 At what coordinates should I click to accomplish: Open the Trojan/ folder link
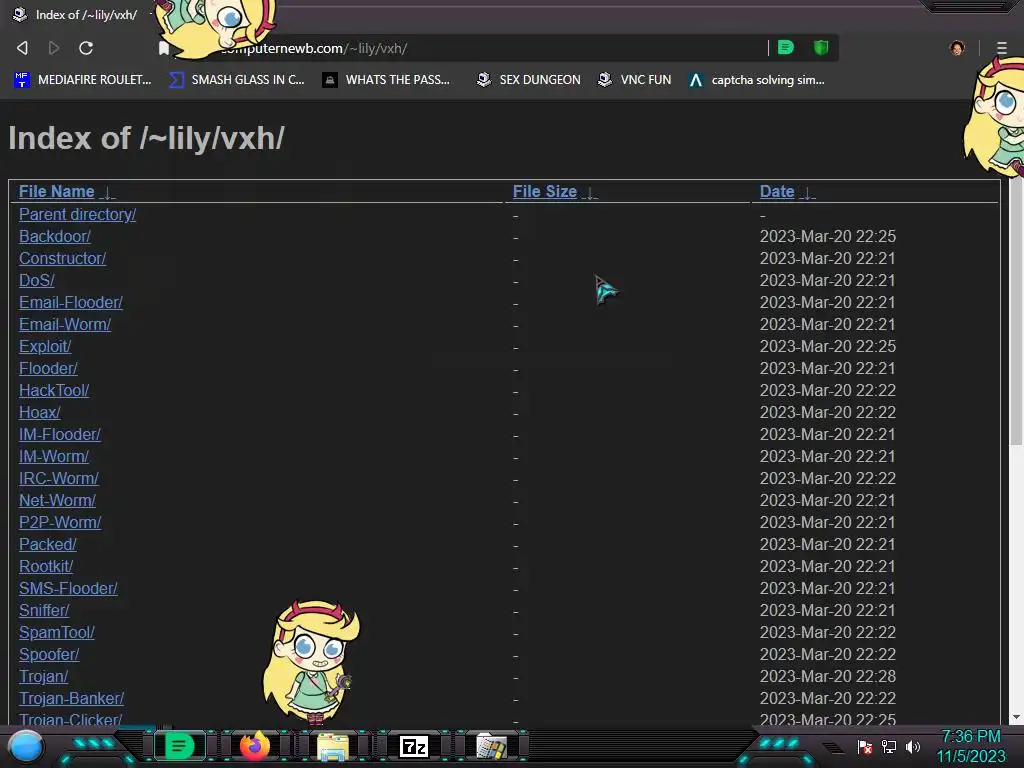coord(43,676)
